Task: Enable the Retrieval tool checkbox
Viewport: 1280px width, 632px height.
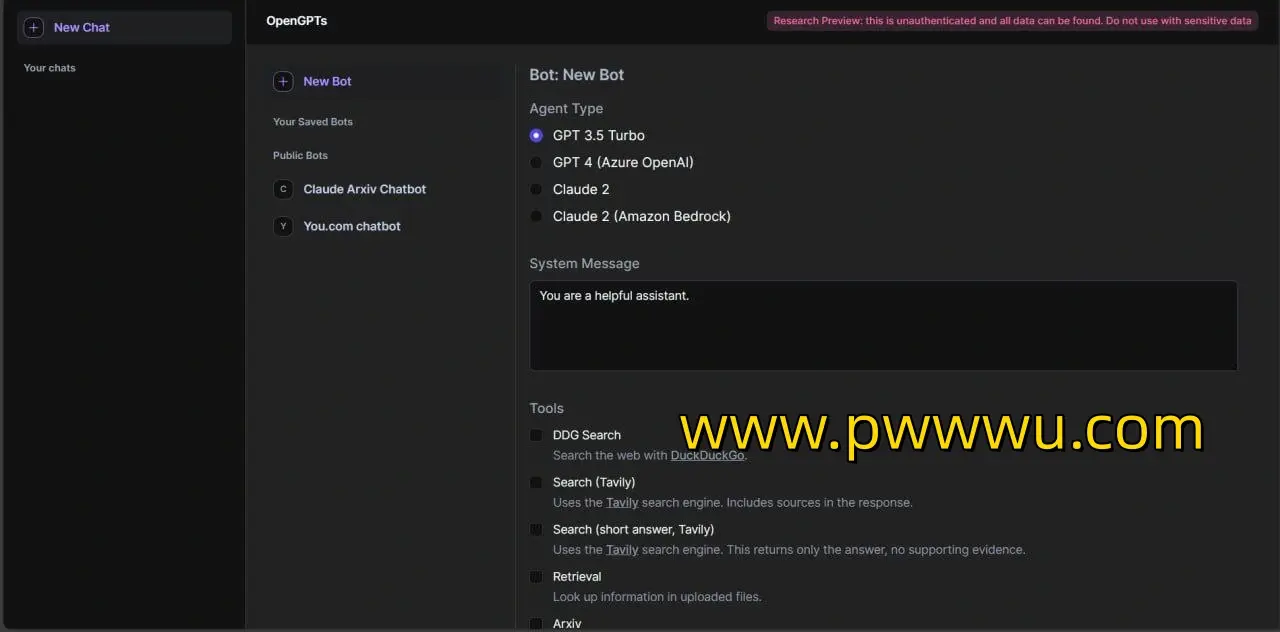Action: [536, 577]
